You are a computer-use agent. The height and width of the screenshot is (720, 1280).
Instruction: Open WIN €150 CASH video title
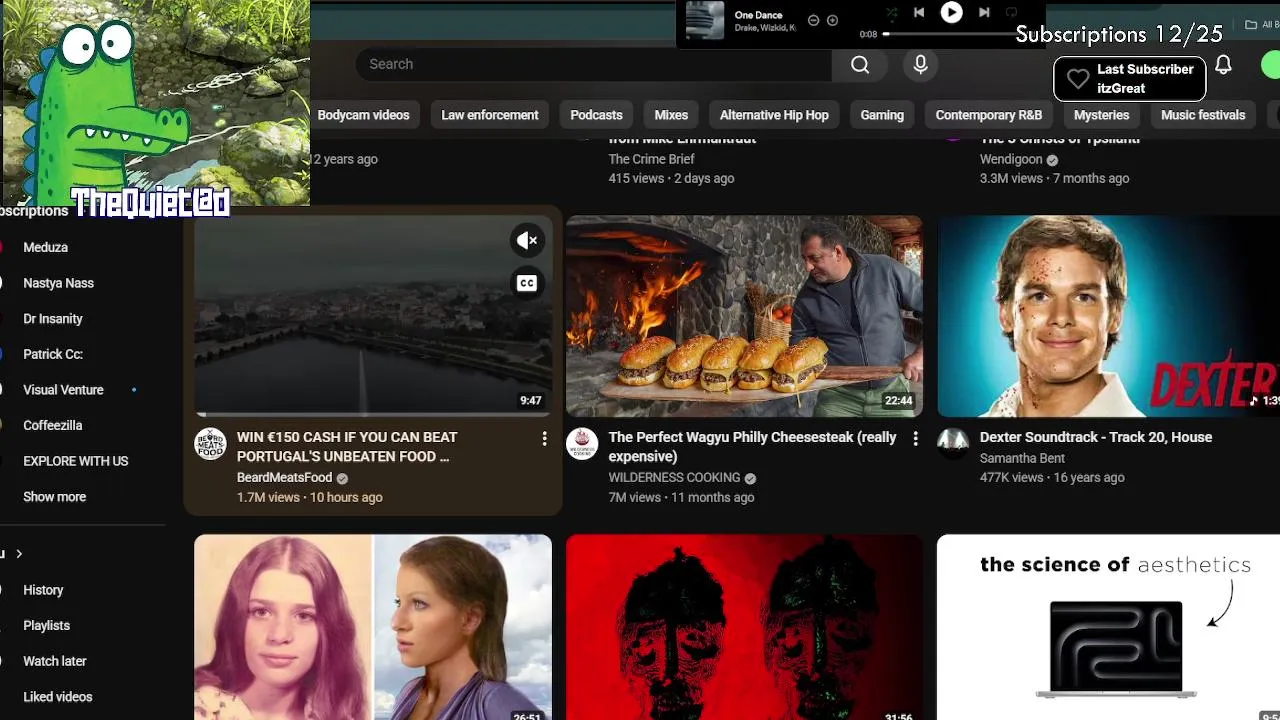pyautogui.click(x=347, y=447)
